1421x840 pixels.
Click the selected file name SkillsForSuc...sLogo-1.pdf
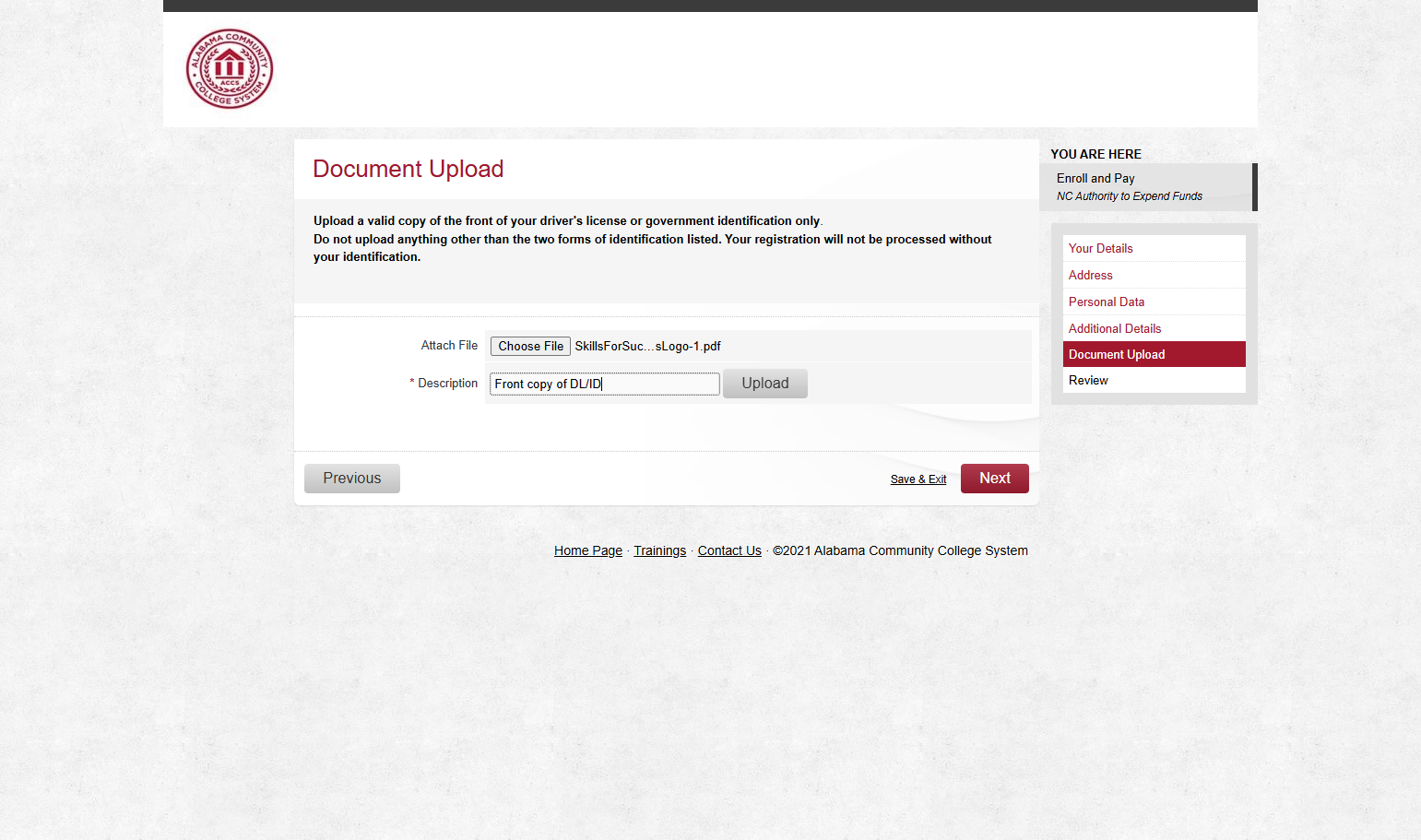coord(647,346)
